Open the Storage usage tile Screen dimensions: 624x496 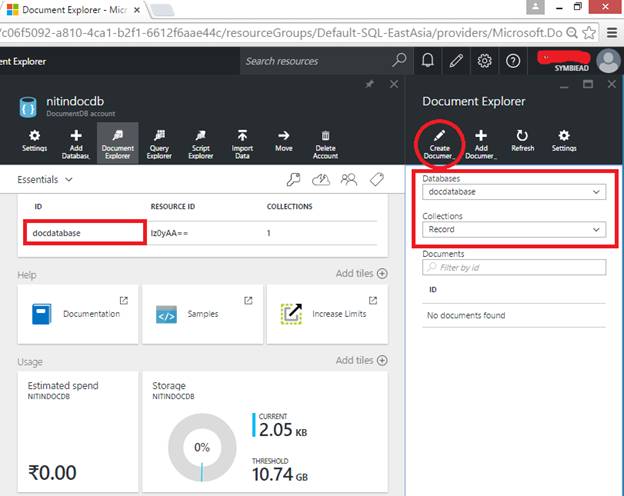click(x=265, y=432)
